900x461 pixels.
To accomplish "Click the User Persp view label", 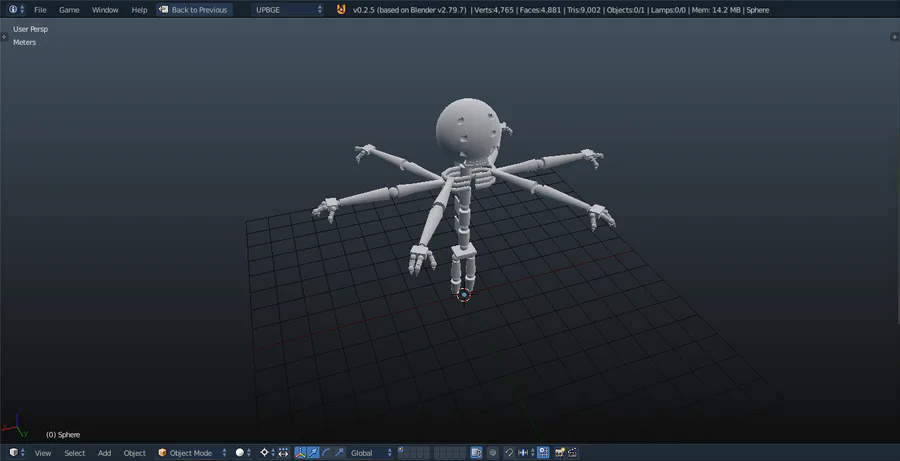I will [x=30, y=29].
